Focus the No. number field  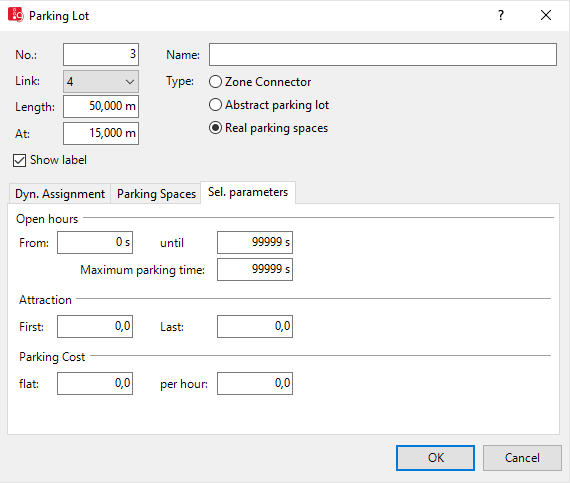pos(101,55)
